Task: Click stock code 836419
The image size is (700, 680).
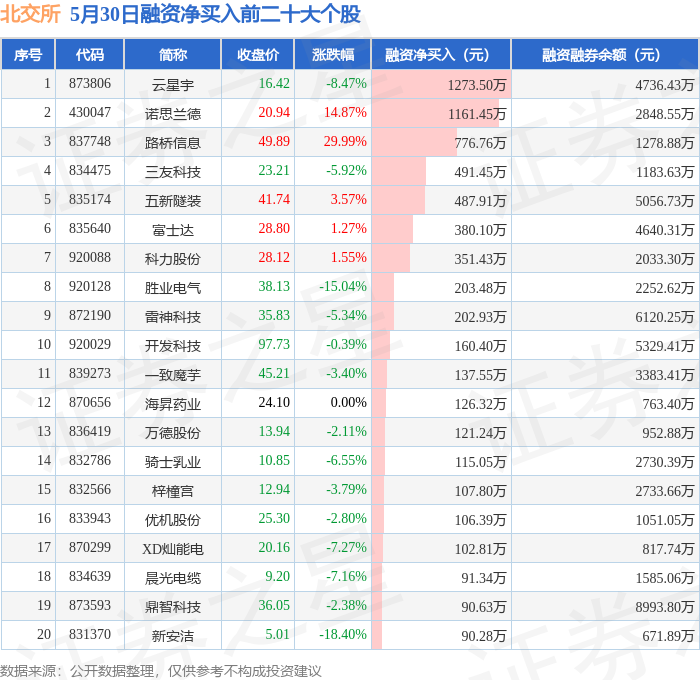Action: (x=90, y=431)
